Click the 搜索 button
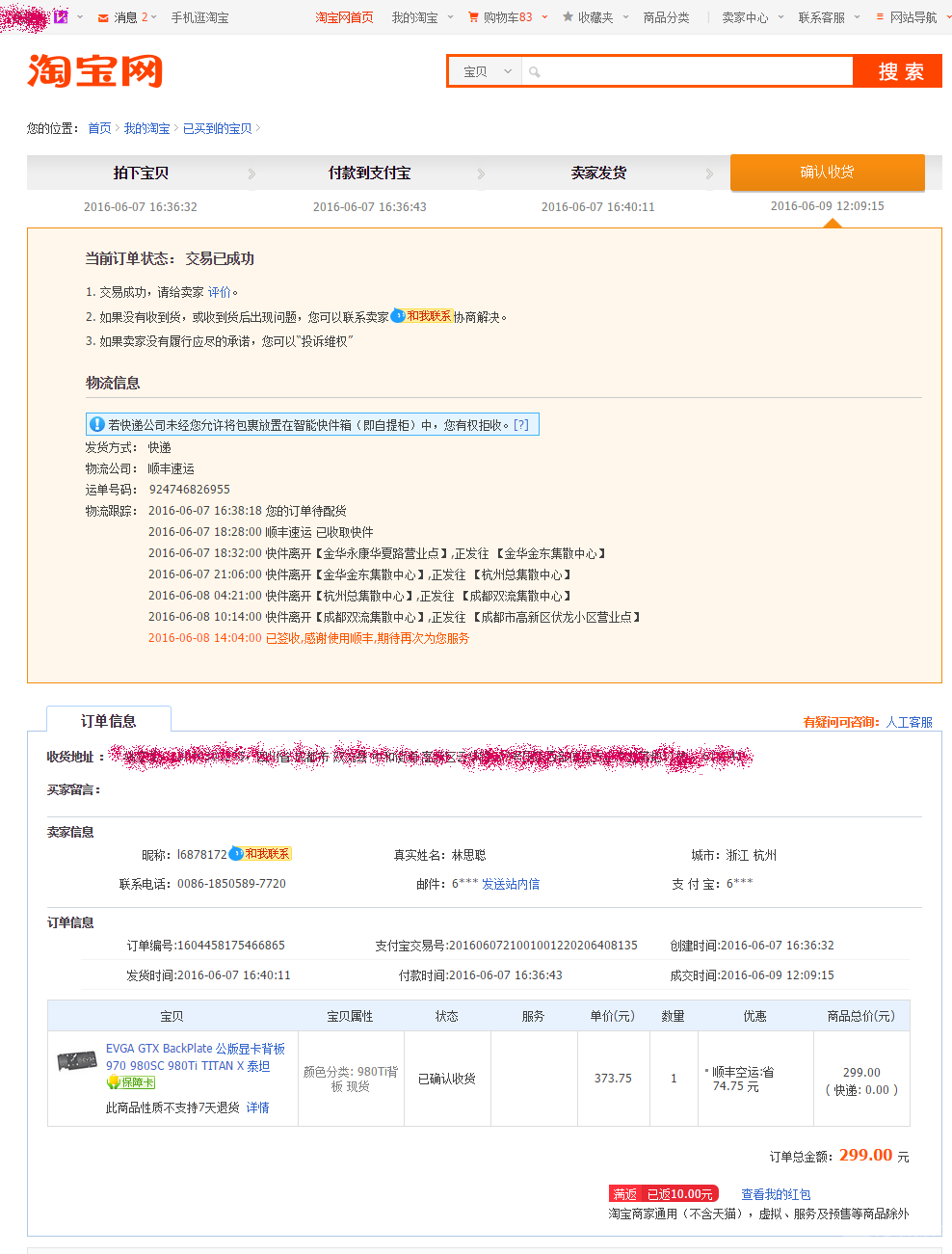Image resolution: width=952 pixels, height=1254 pixels. [x=900, y=71]
